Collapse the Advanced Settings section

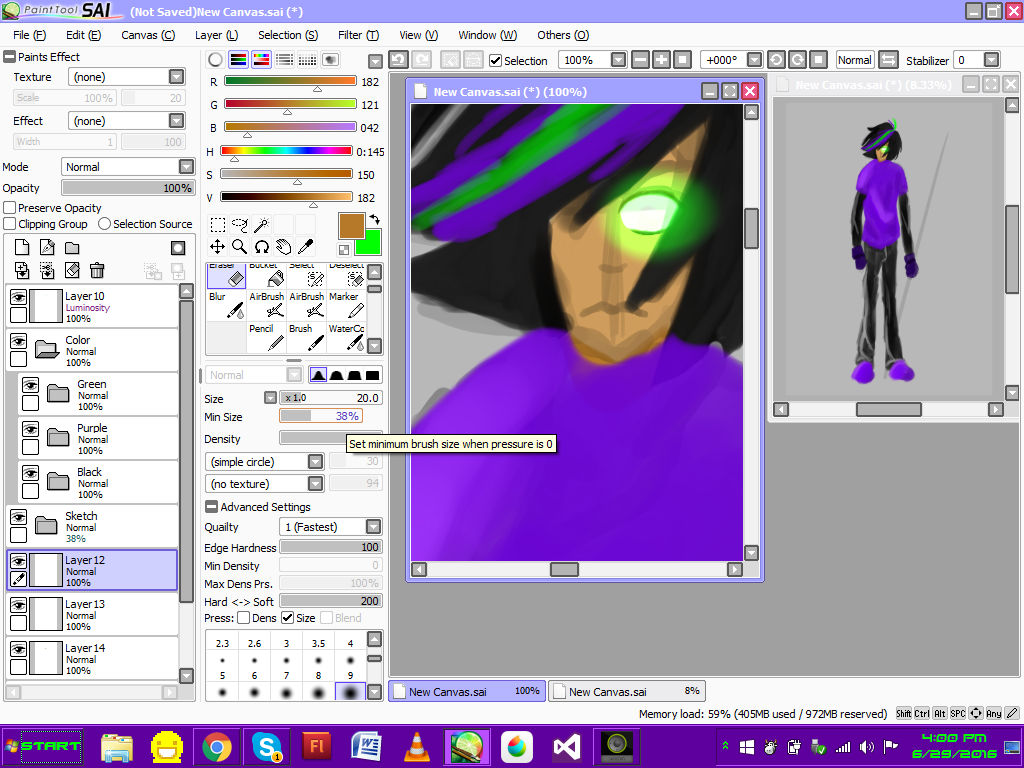tap(211, 506)
